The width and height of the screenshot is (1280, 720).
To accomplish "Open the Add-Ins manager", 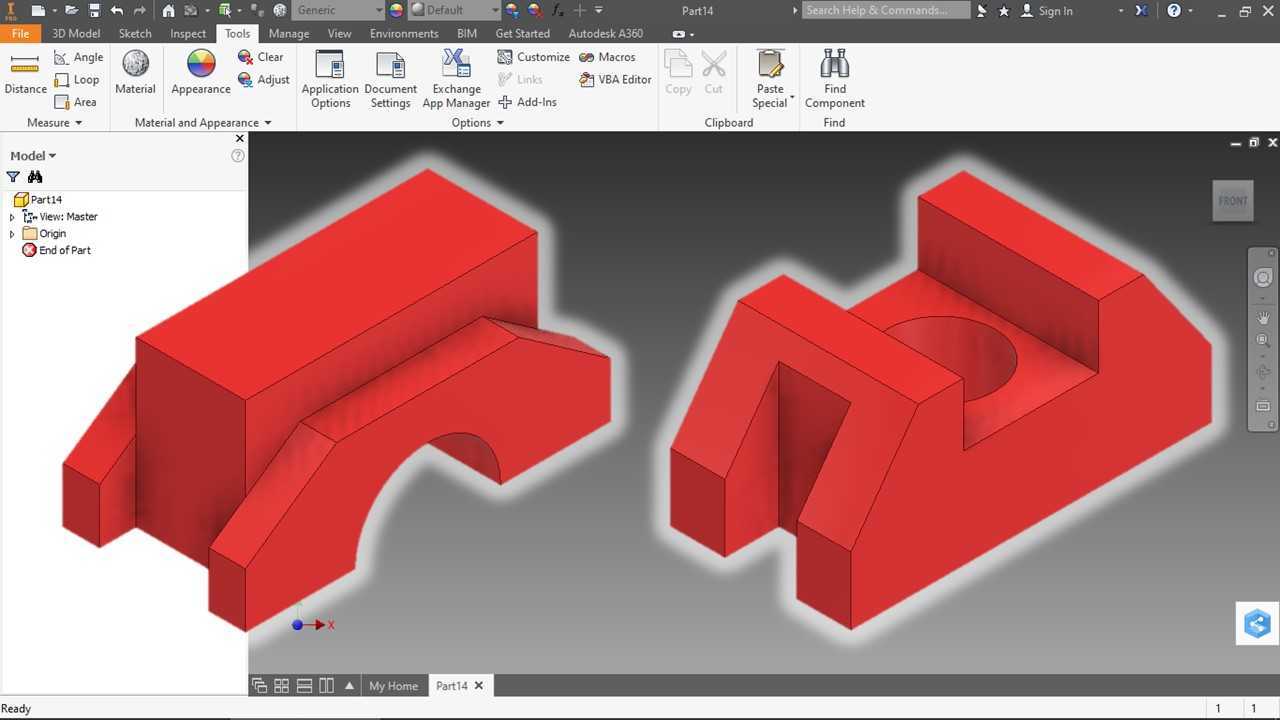I will coord(527,101).
